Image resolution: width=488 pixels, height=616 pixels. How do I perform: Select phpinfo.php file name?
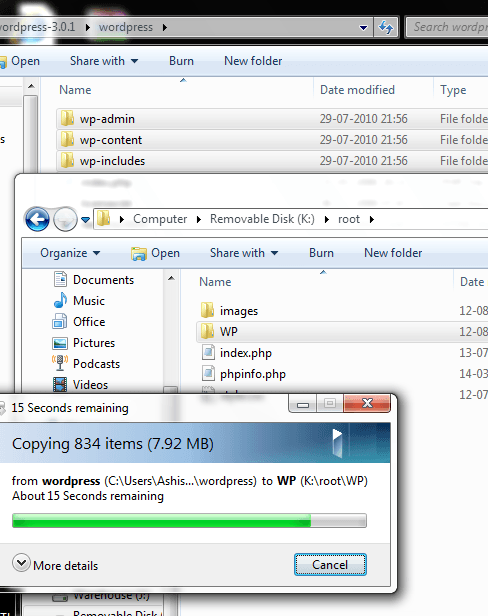pyautogui.click(x=253, y=374)
